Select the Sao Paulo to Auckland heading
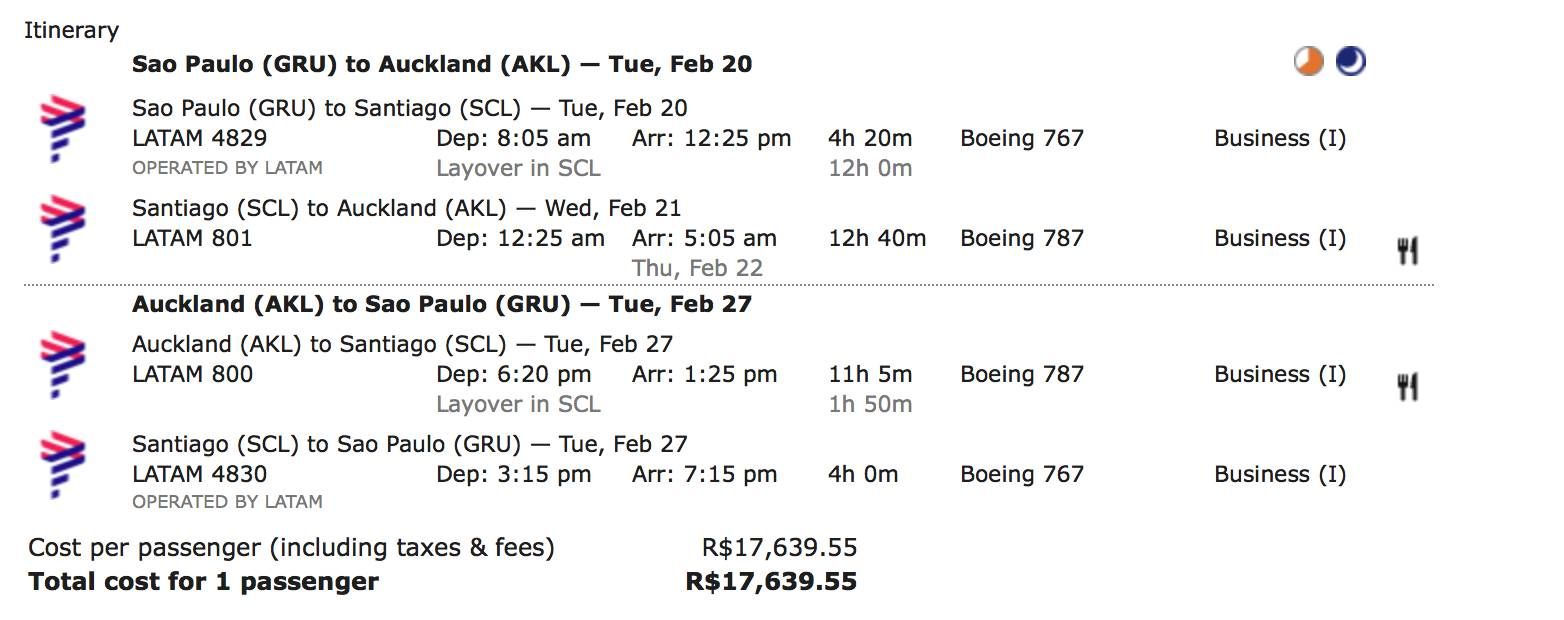This screenshot has width=1564, height=620. [x=442, y=64]
